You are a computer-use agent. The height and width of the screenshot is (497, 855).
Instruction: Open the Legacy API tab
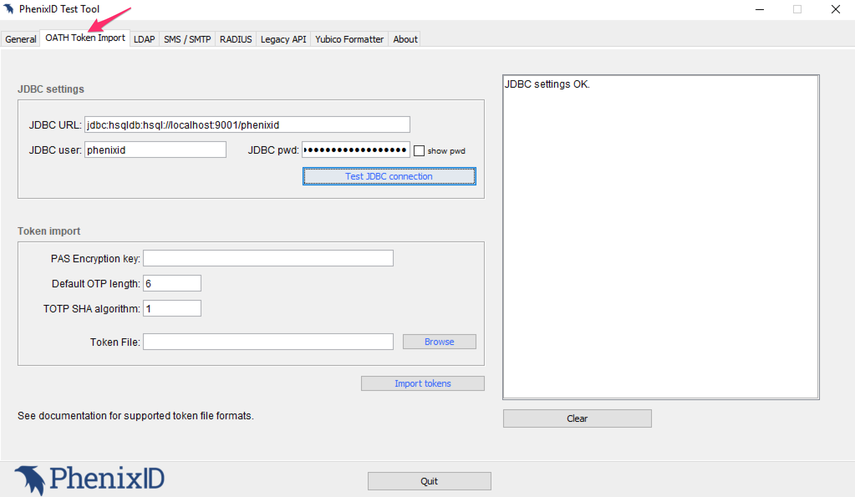pos(283,39)
